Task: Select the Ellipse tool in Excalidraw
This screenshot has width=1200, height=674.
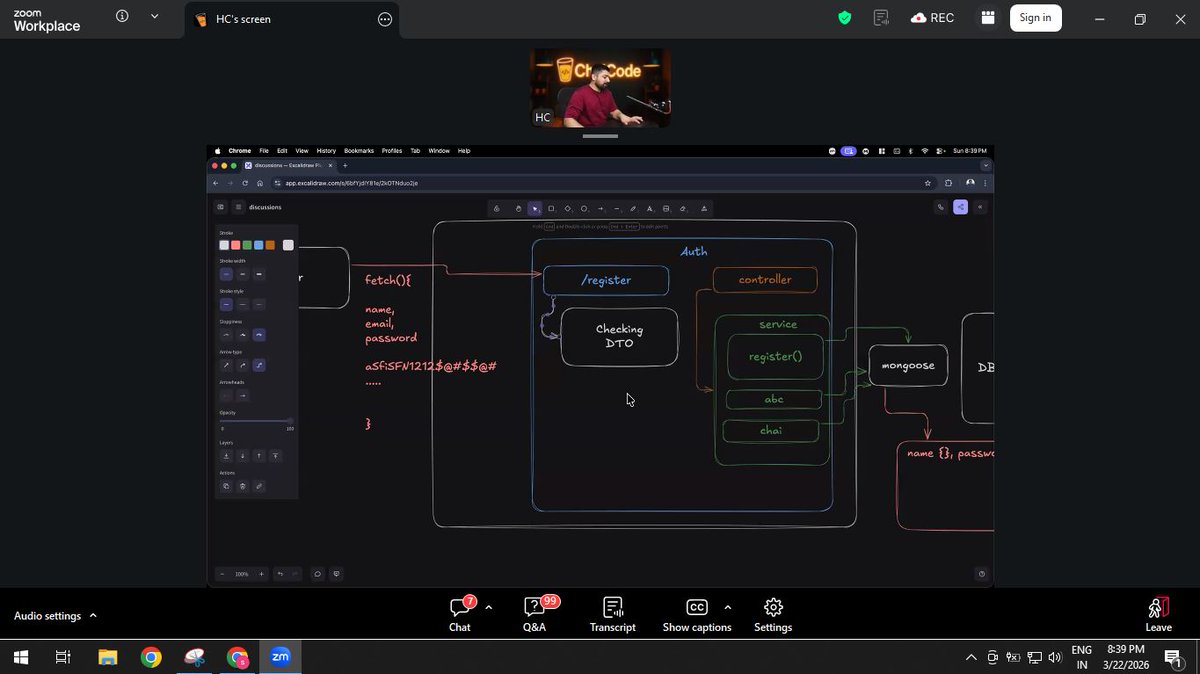Action: tap(584, 209)
